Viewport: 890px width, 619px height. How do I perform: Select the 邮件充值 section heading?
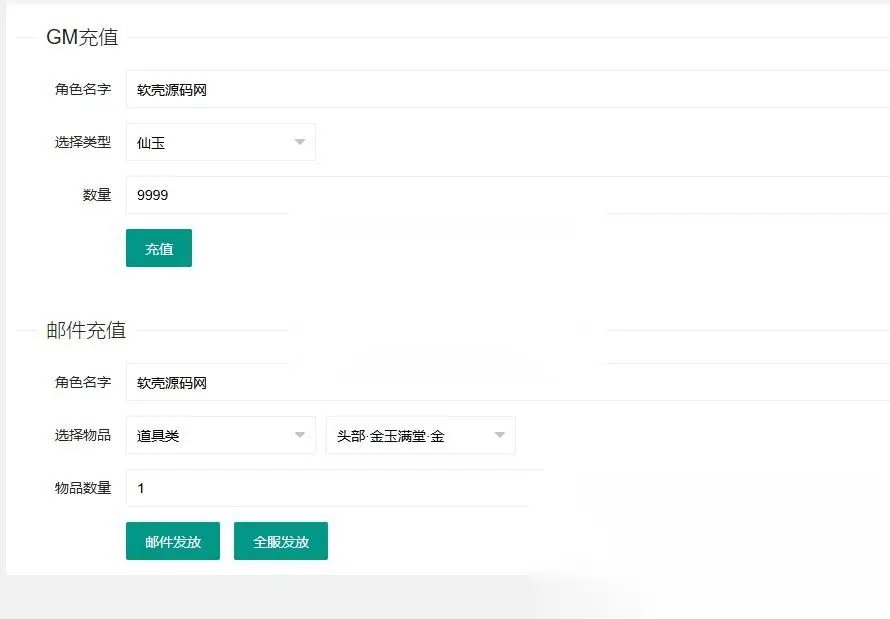(x=86, y=330)
